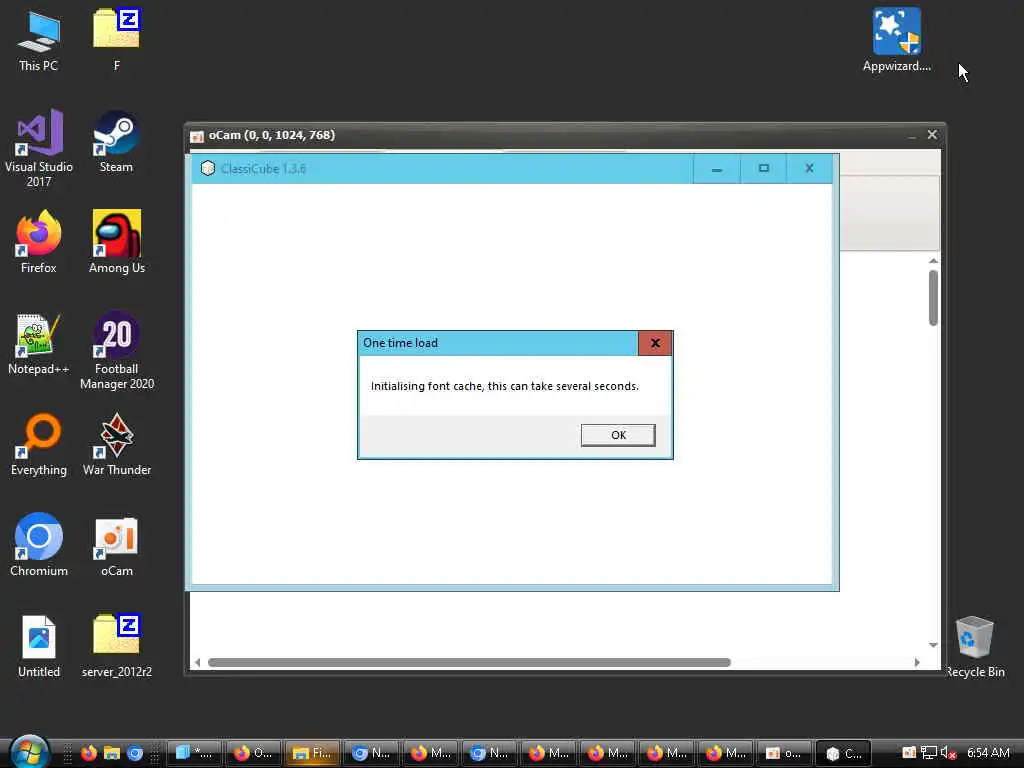Click the oCam system tray icon
Screen dimensions: 1024x768
pyautogui.click(x=908, y=753)
